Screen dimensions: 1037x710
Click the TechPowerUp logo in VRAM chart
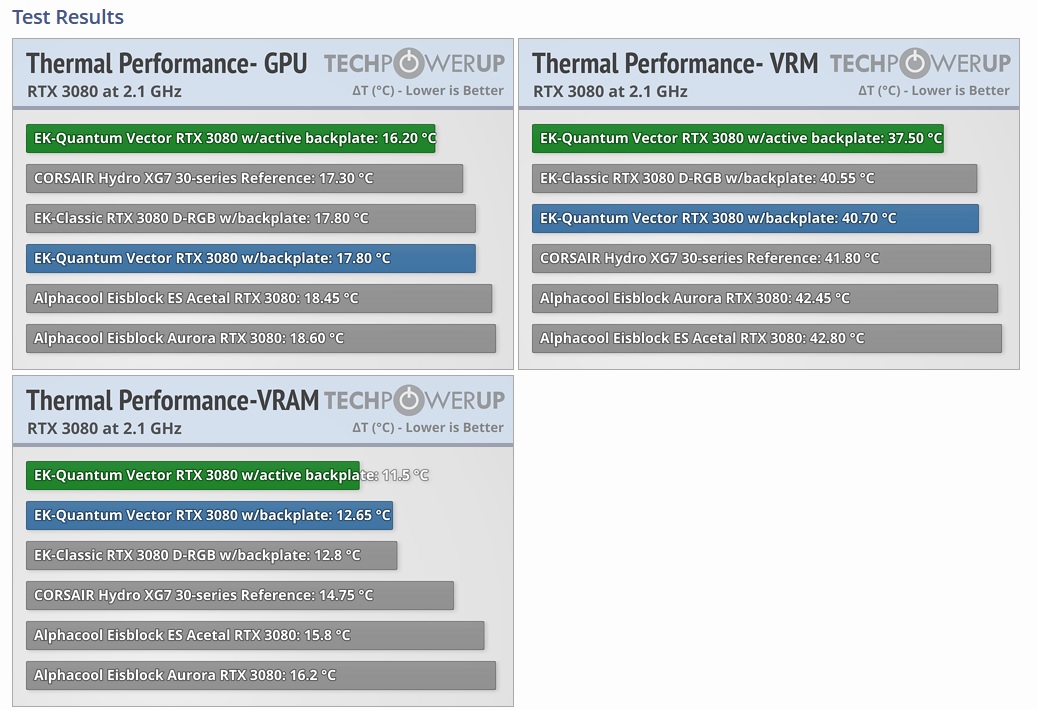click(414, 401)
